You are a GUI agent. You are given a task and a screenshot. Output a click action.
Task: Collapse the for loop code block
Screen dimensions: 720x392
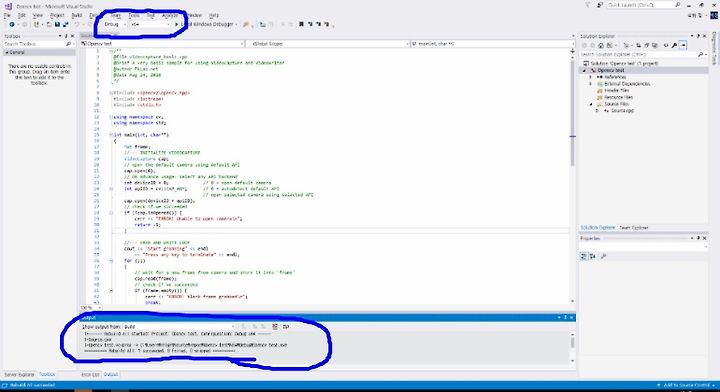tap(111, 261)
